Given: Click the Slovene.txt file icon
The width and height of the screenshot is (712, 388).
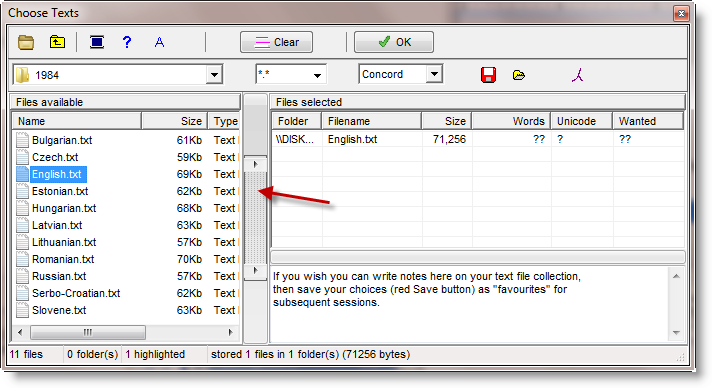Looking at the screenshot, I should point(22,310).
